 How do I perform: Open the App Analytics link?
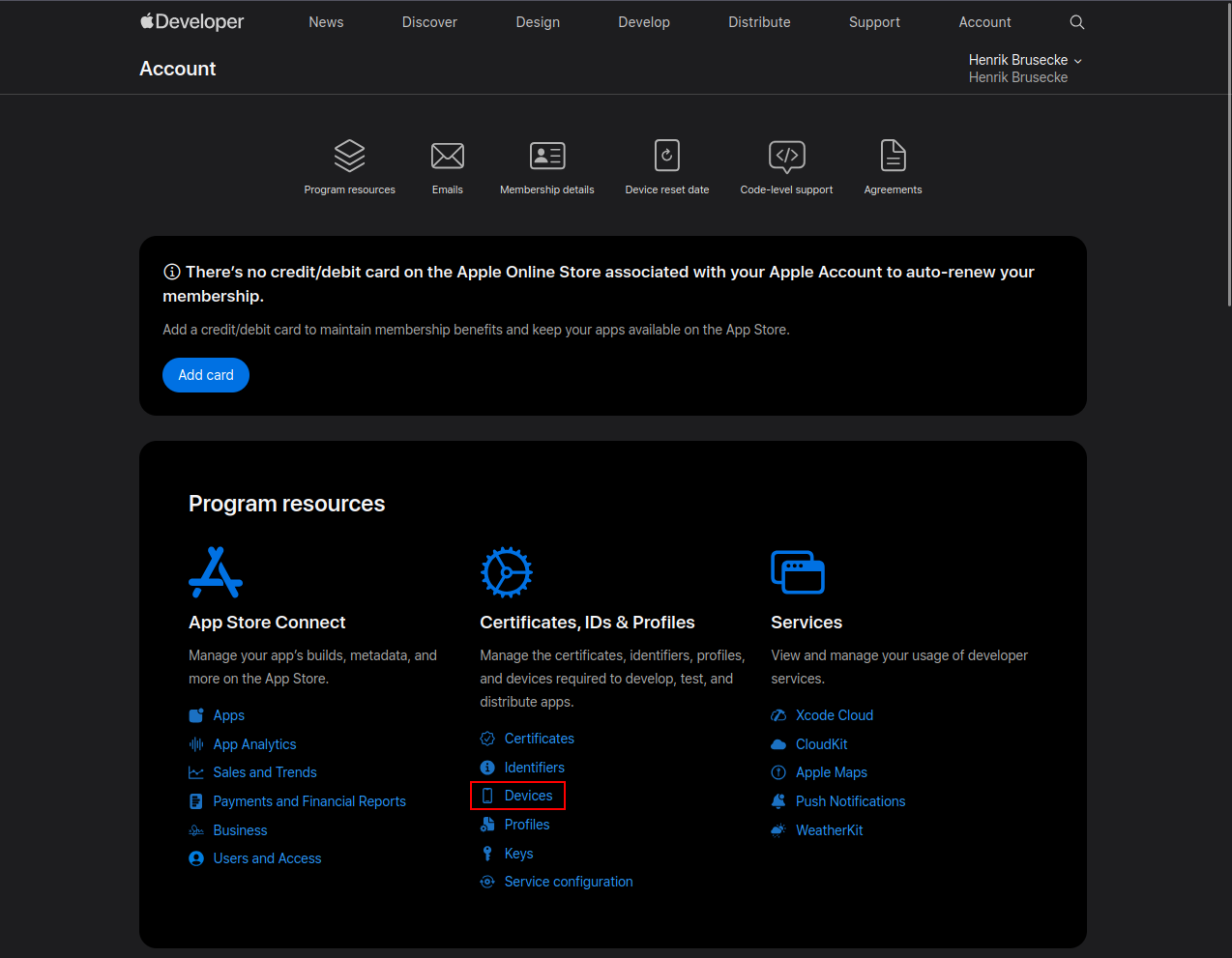[x=255, y=744]
